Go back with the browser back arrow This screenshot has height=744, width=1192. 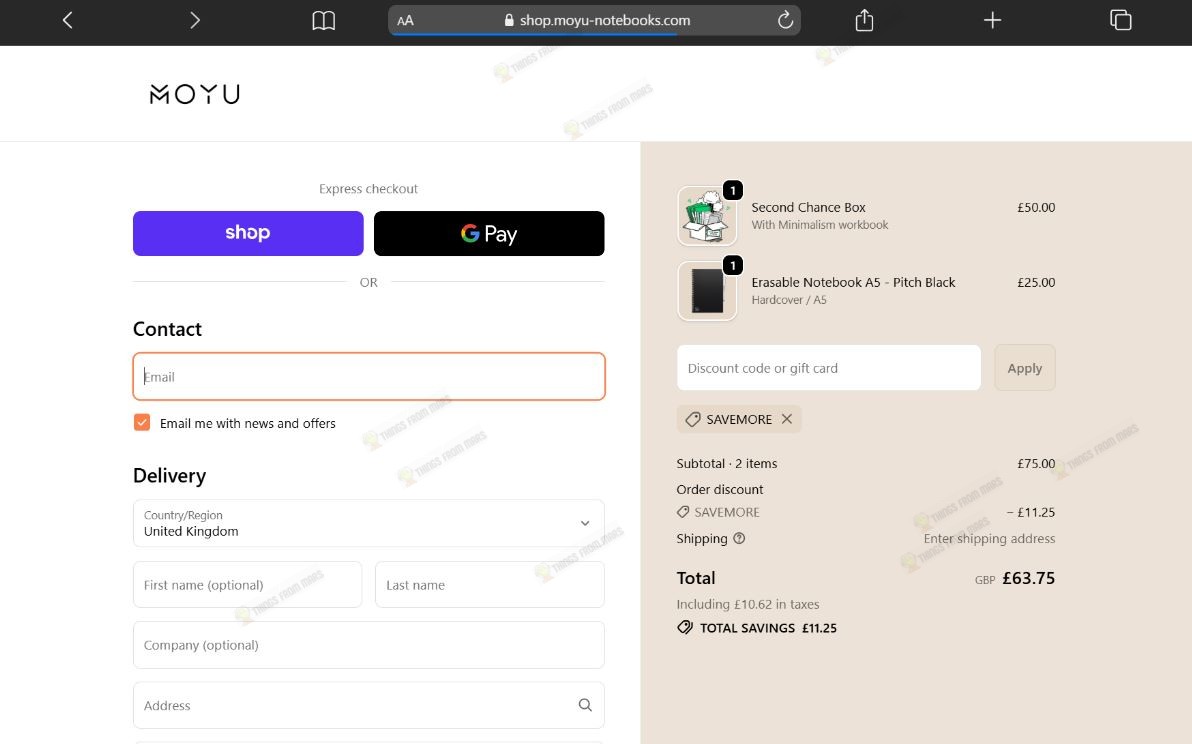coord(68,20)
